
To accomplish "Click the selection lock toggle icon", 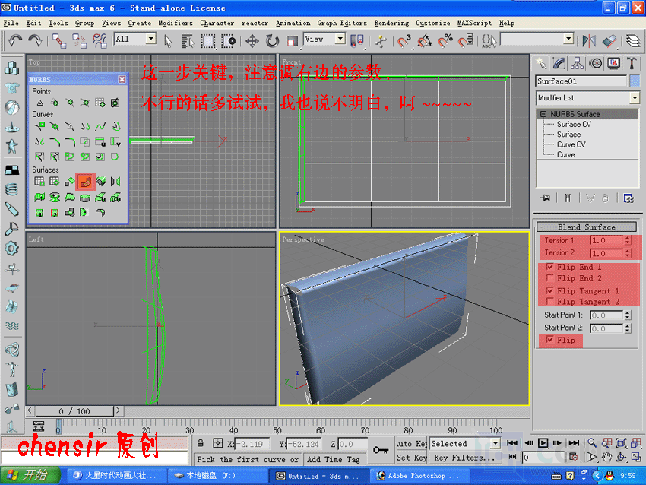I will (x=201, y=443).
